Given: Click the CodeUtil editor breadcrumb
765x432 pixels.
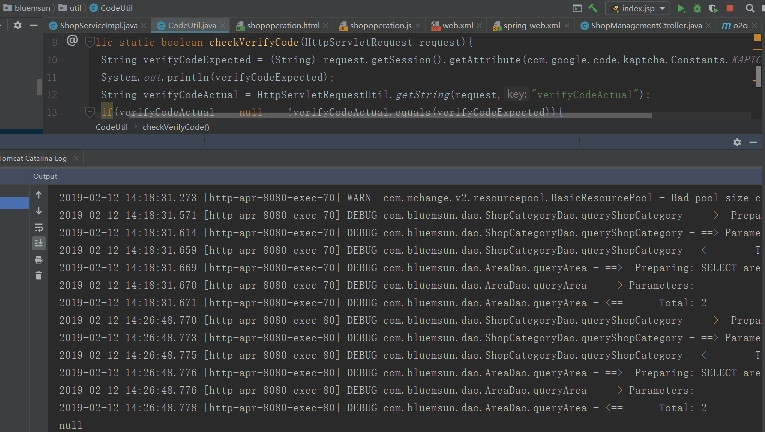Looking at the screenshot, I should (111, 127).
